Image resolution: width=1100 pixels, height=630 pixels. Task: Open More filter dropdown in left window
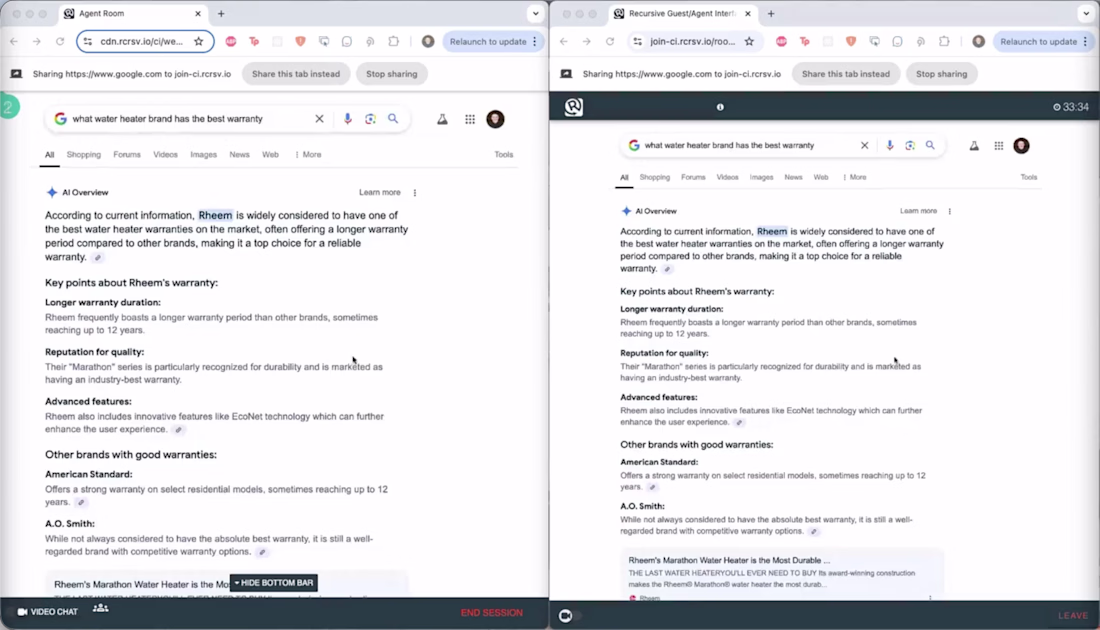(x=308, y=154)
